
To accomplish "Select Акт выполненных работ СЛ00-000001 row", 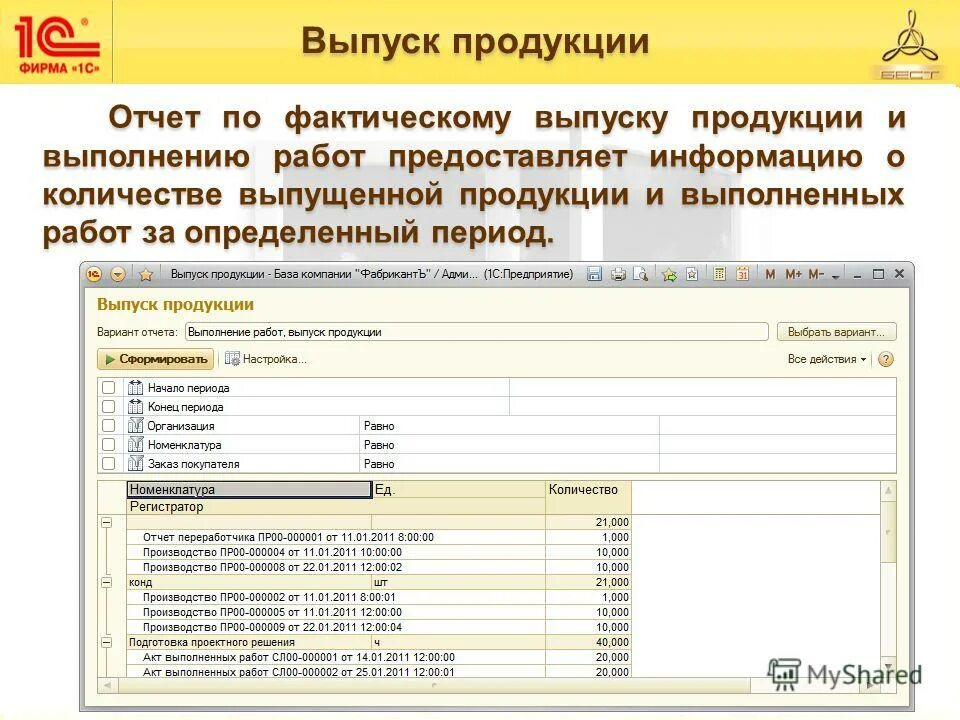I will 378,657.
